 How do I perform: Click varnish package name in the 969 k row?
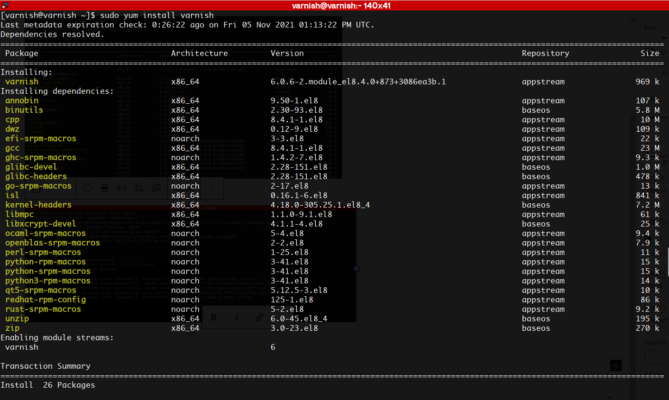coord(22,81)
